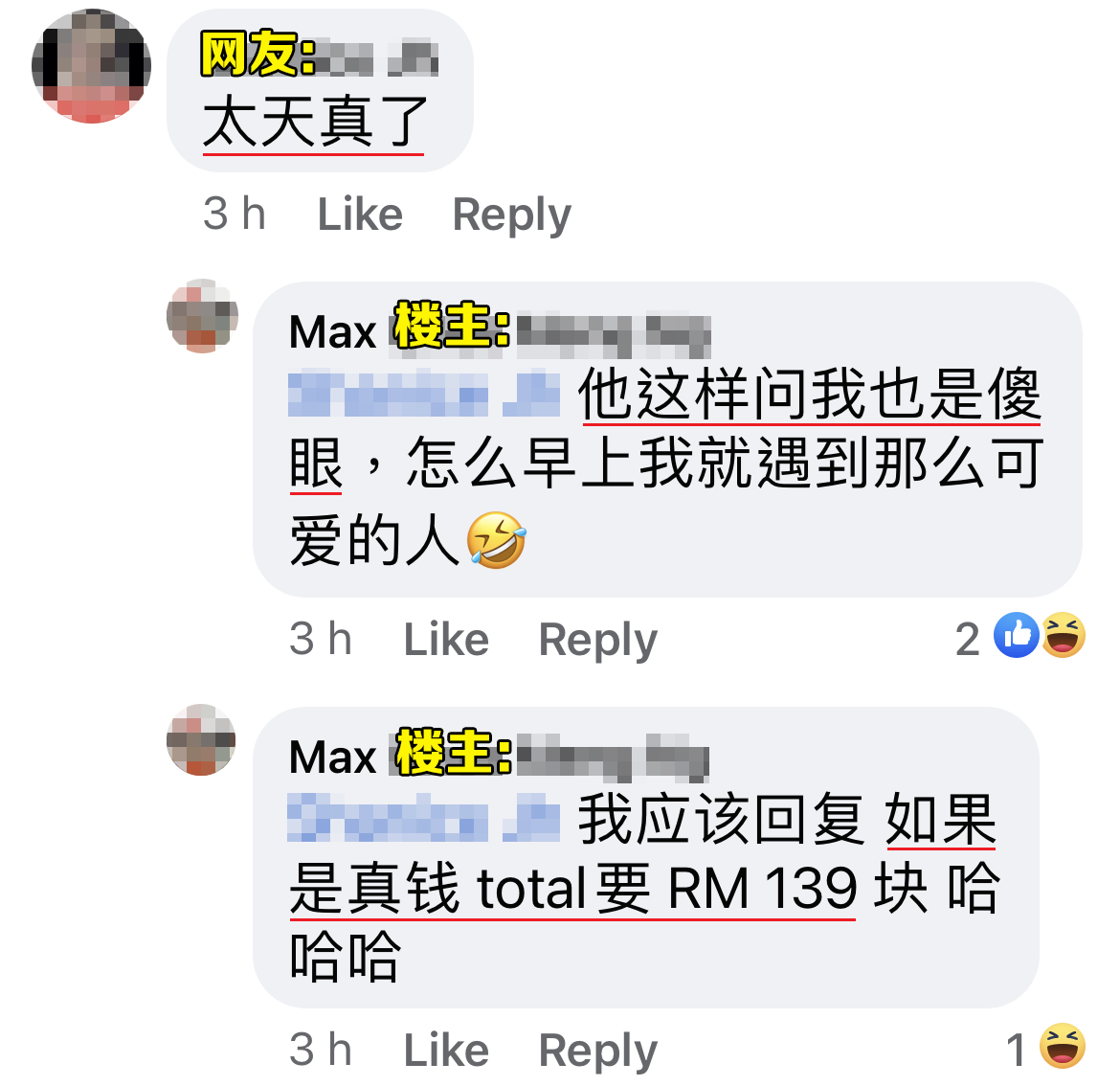Click the laughing reaction emoji beside the thumbs-up
1120x1086 pixels.
1063,635
